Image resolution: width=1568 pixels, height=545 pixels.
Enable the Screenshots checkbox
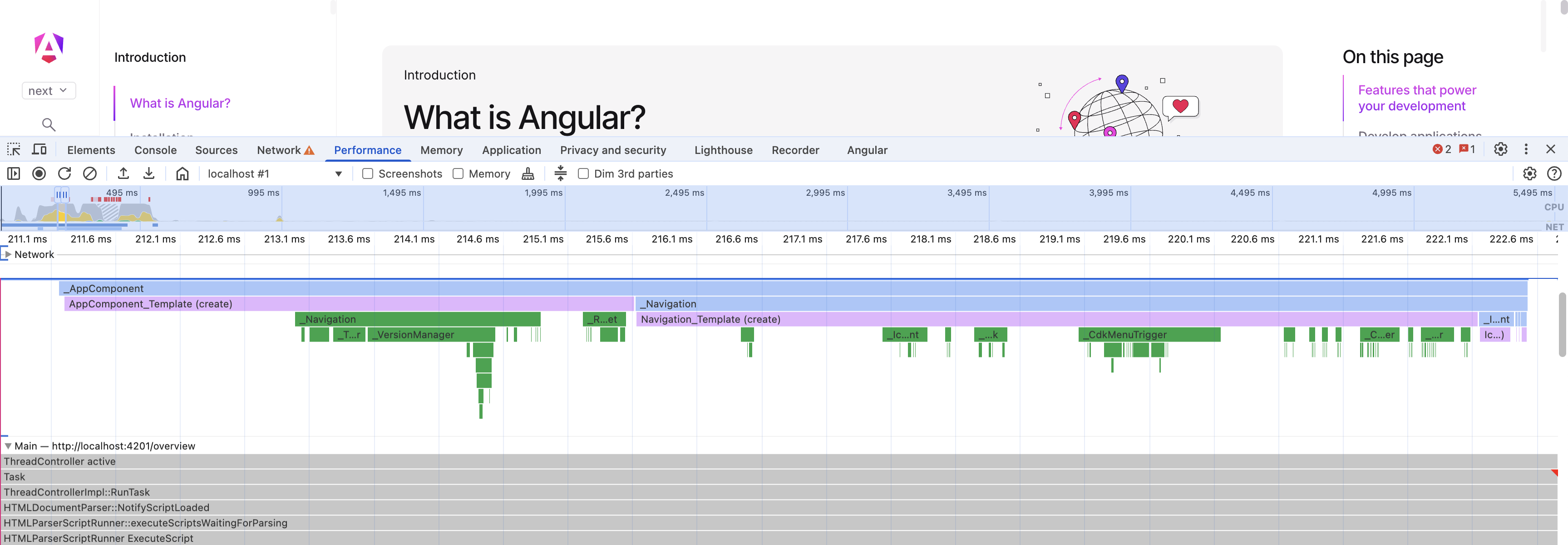coord(368,173)
